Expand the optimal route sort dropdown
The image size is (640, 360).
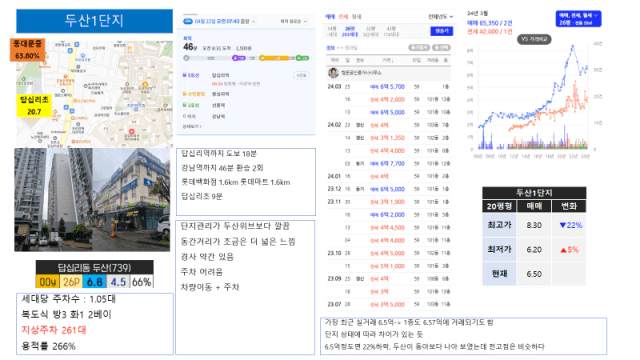click(x=294, y=21)
